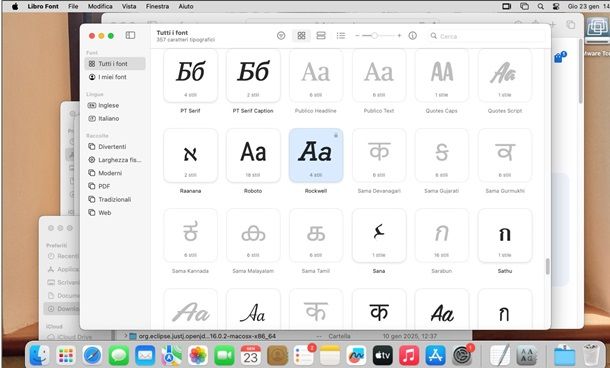Select the PT Serif Caption font card
This screenshot has width=610, height=368.
[253, 76]
